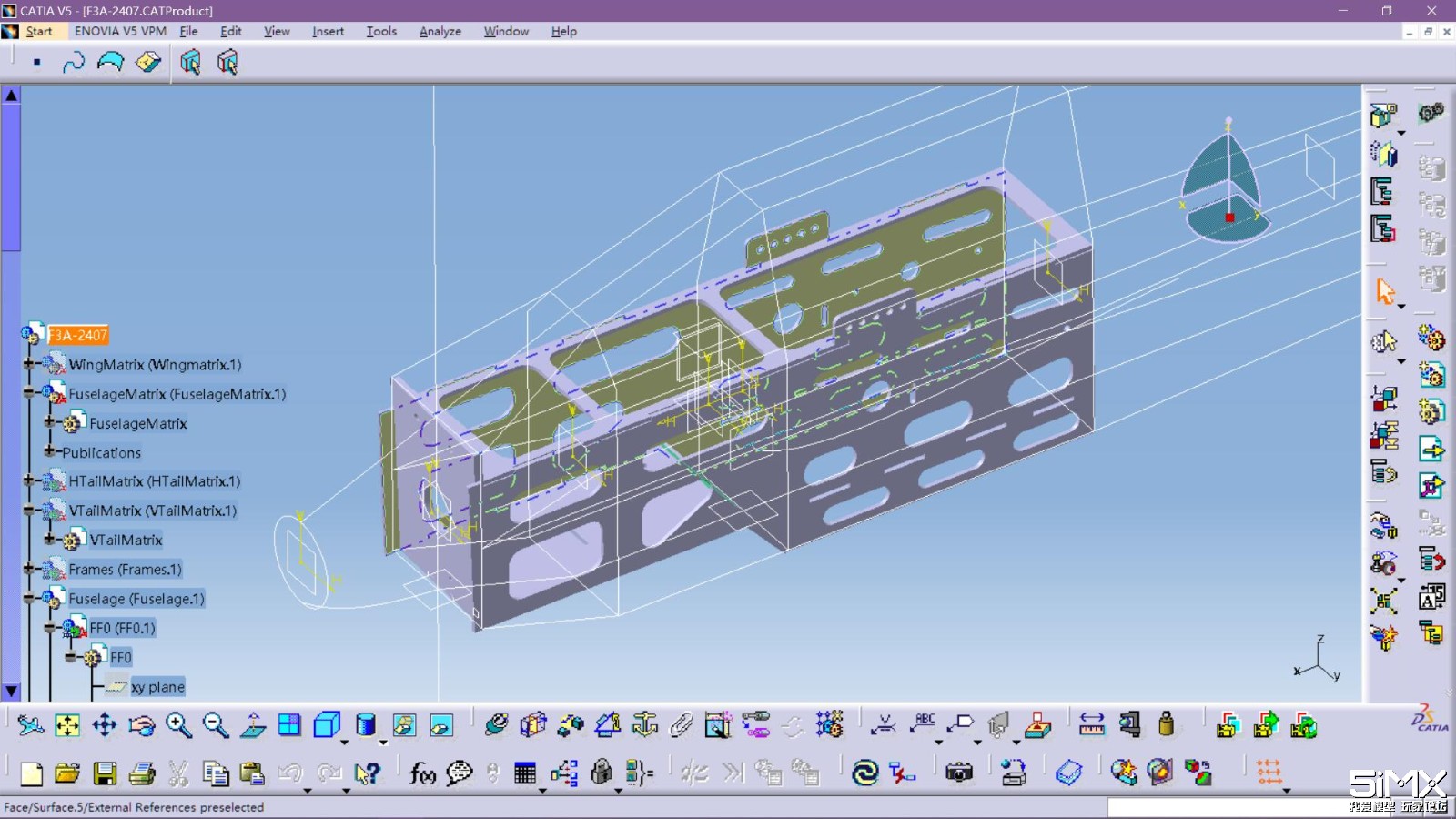Open the Analyze menu
Screen dimensions: 1456x819
tap(440, 31)
